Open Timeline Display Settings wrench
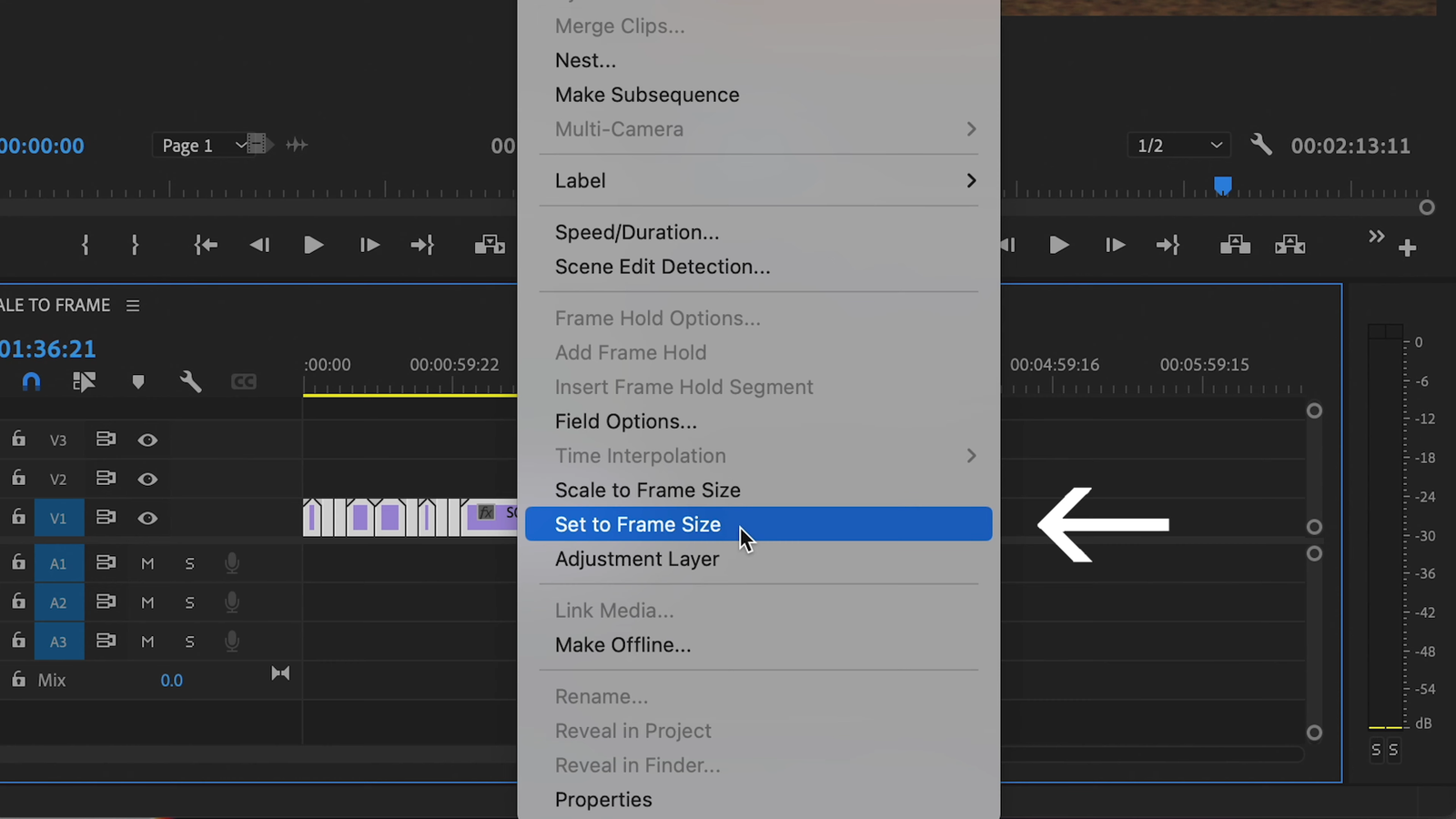This screenshot has width=1456, height=819. tap(190, 381)
